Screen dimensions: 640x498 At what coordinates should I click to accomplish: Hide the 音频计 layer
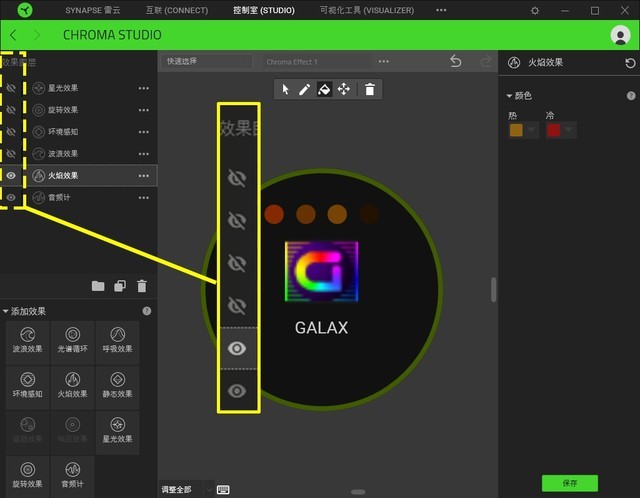[11, 198]
